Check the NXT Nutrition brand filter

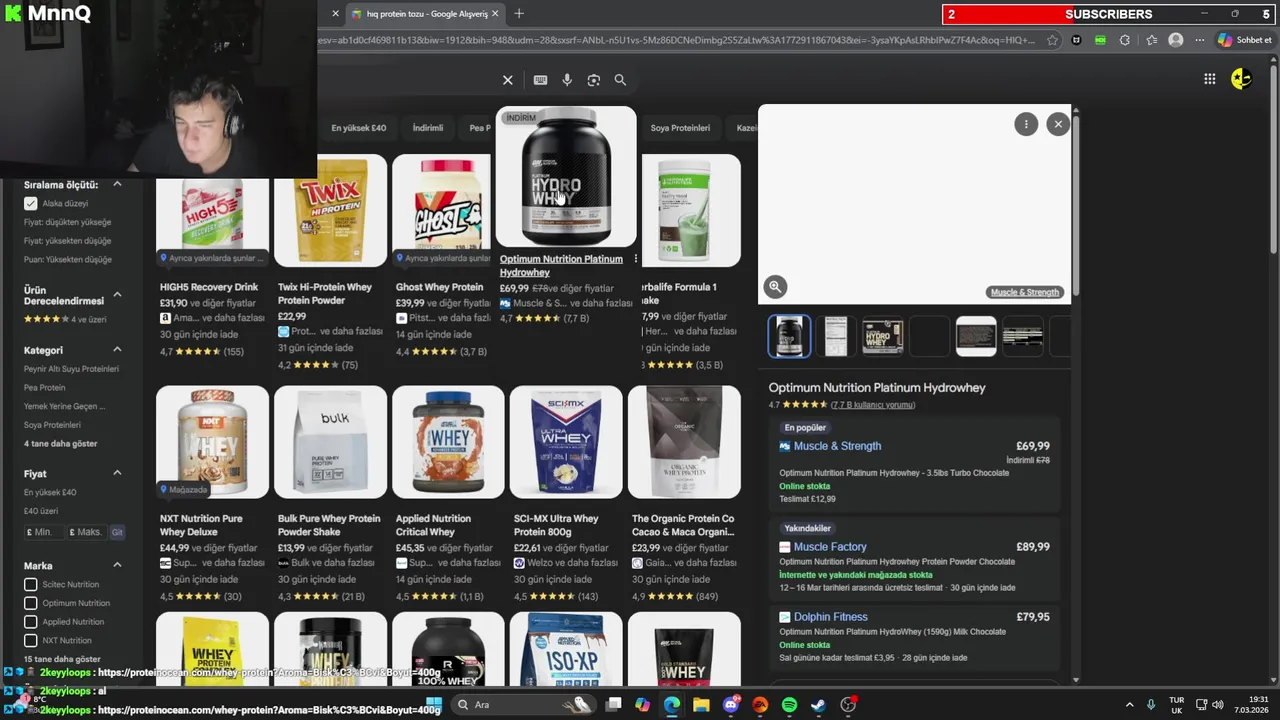click(x=31, y=640)
